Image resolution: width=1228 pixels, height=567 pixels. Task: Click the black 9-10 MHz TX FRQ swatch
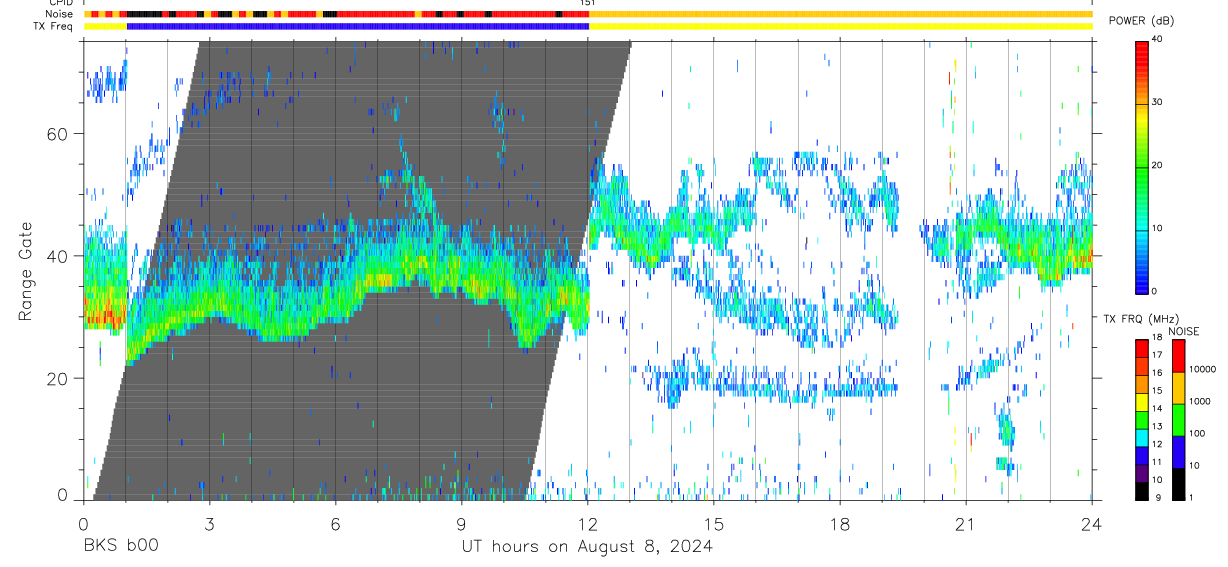tap(1142, 489)
